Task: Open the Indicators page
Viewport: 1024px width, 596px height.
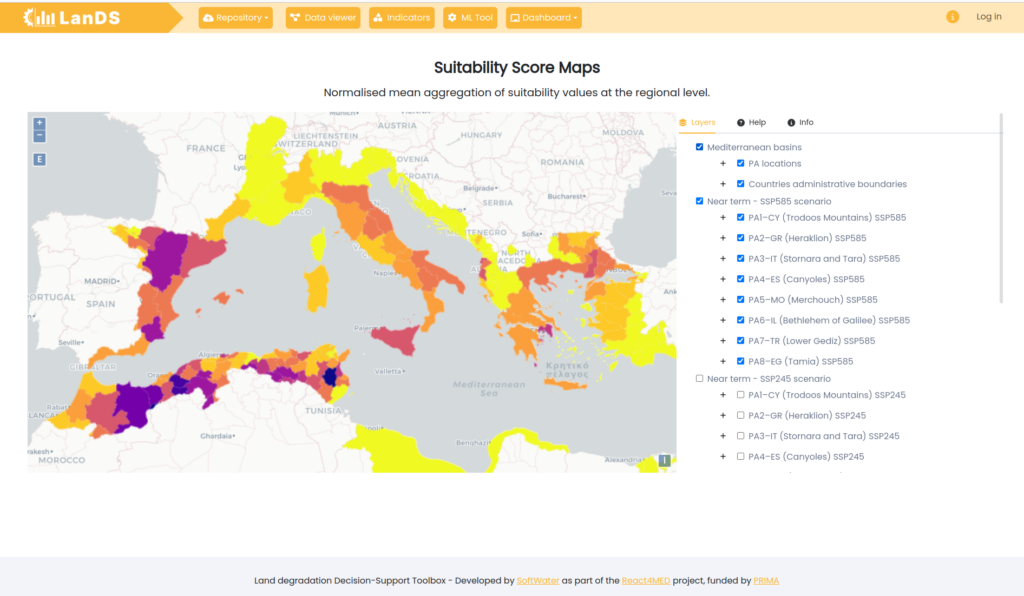Action: coord(402,18)
